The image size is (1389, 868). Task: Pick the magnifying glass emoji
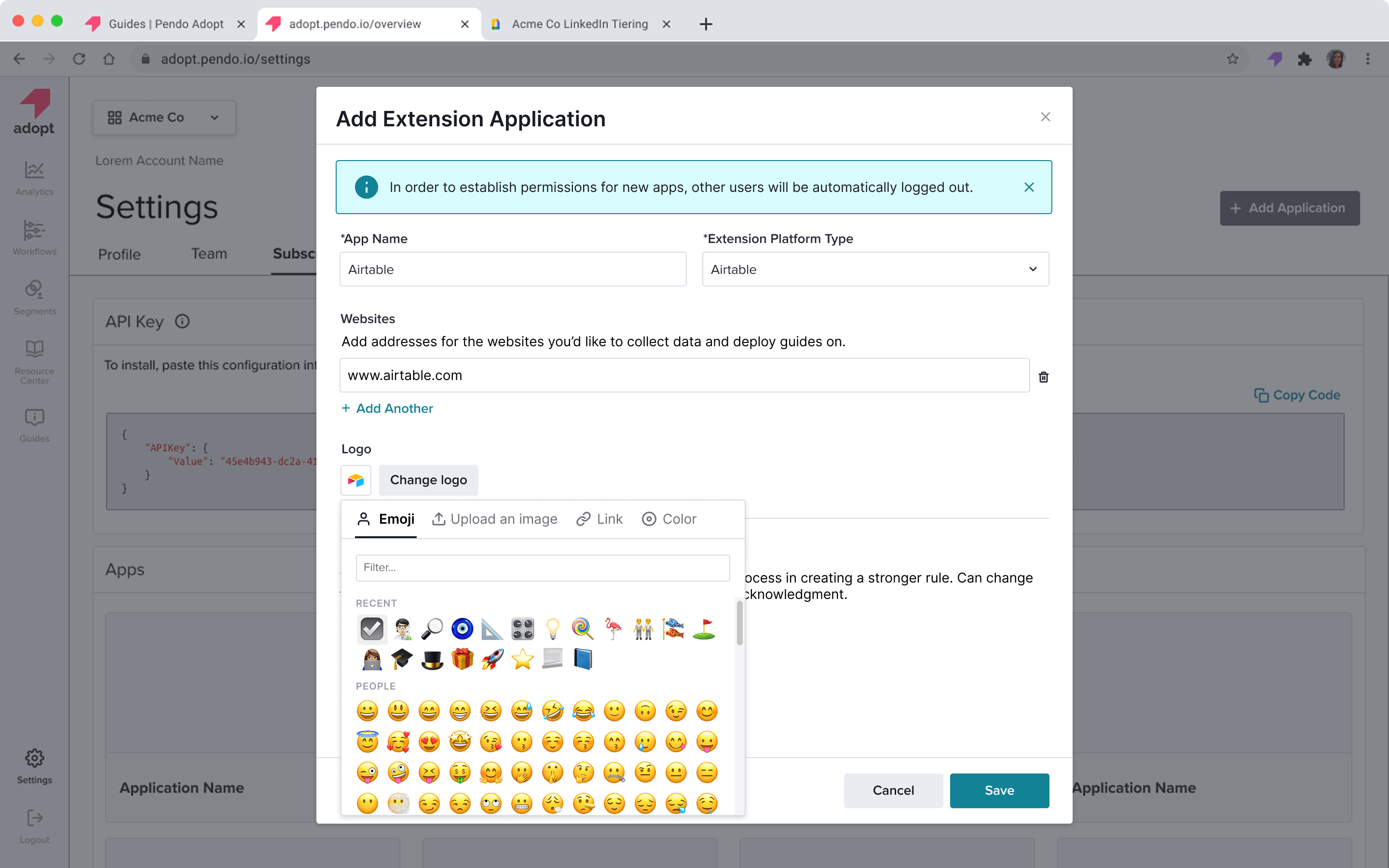pyautogui.click(x=432, y=629)
